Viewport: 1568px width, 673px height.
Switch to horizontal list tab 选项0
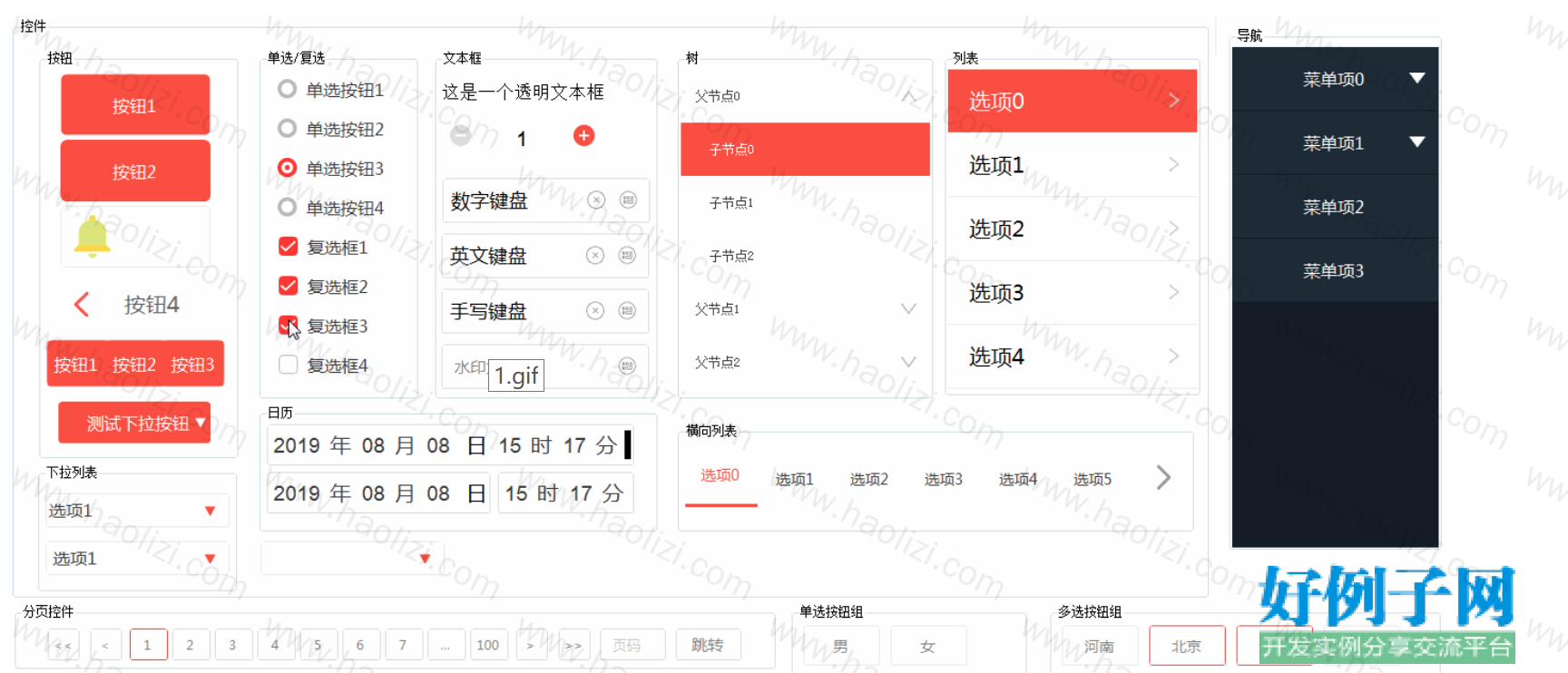[x=720, y=475]
